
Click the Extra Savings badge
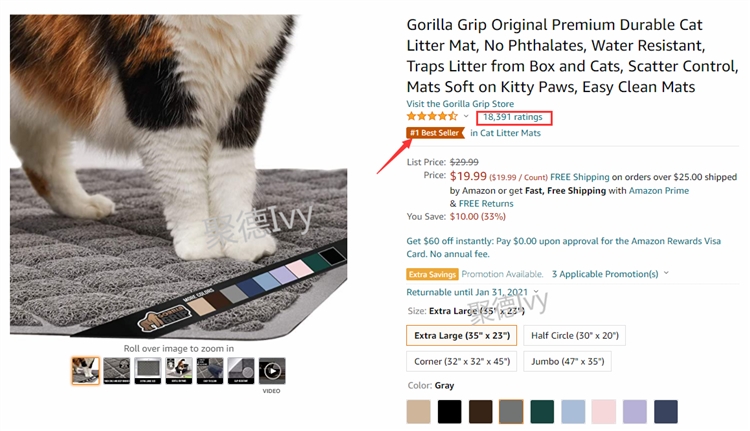coord(432,274)
